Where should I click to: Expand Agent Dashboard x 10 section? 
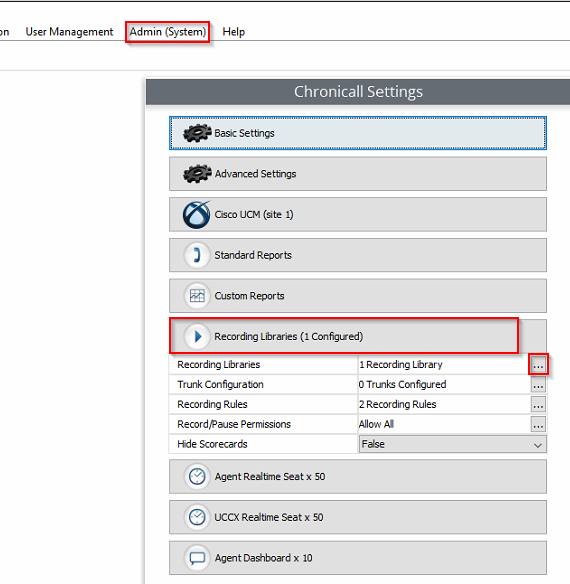[358, 558]
